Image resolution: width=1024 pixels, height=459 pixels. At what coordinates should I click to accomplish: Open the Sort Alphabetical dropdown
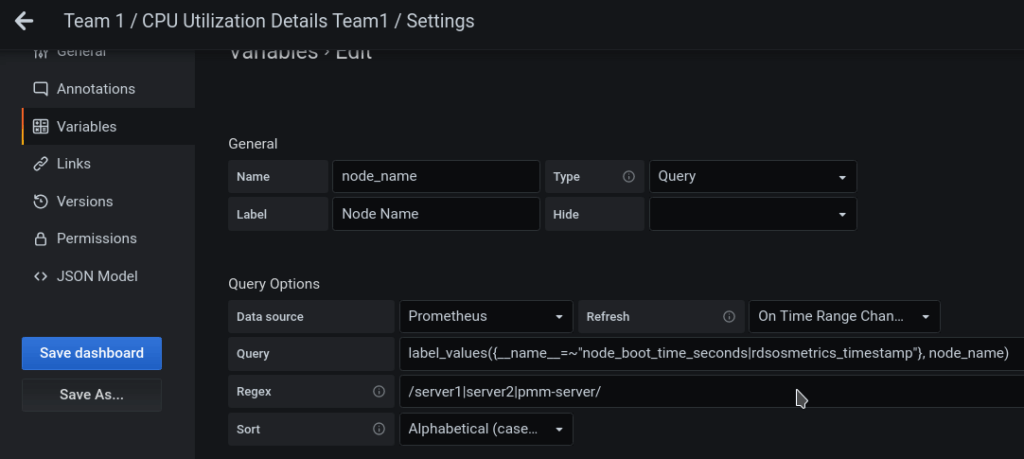486,429
